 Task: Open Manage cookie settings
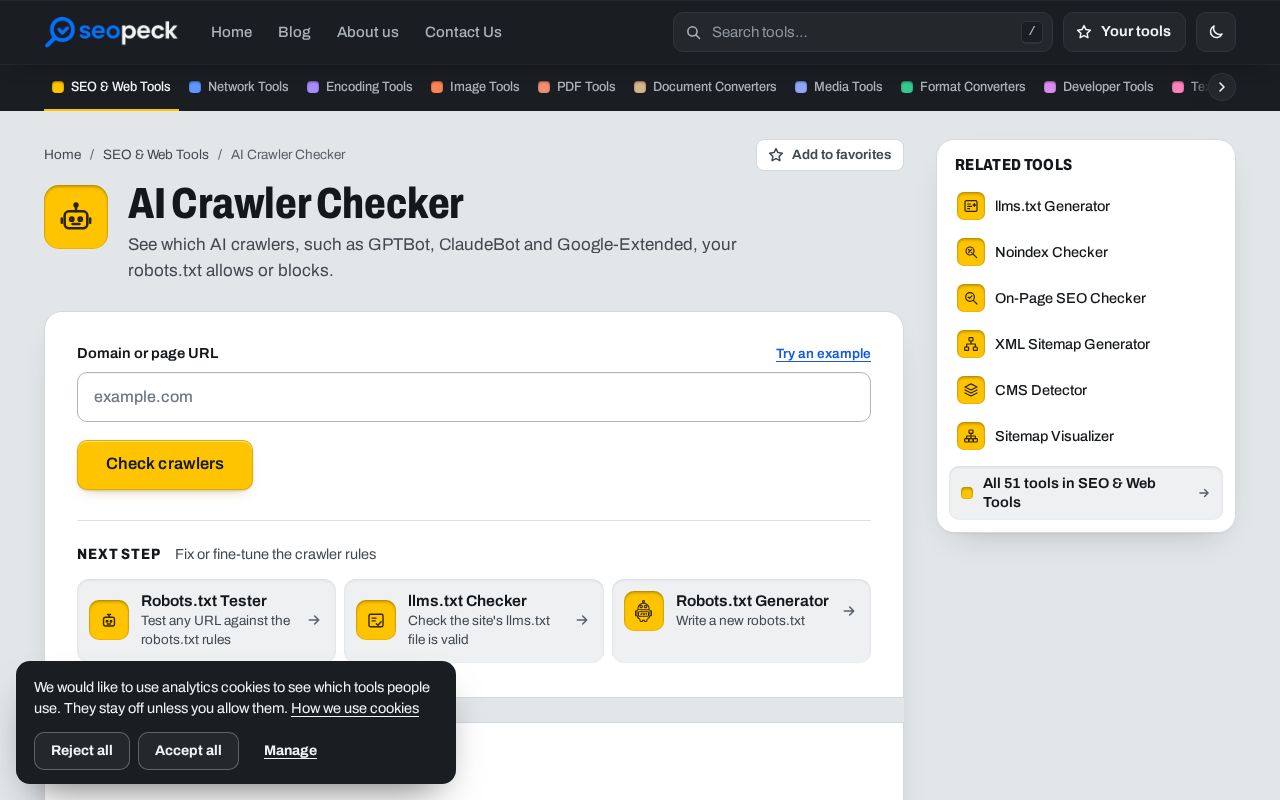click(290, 751)
